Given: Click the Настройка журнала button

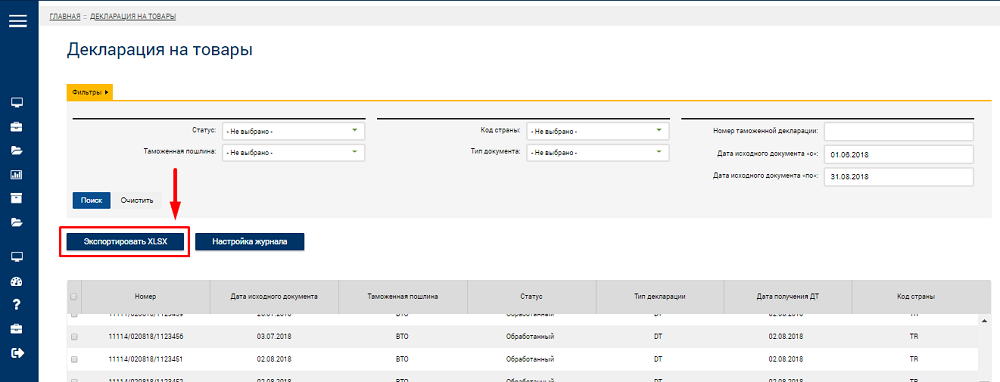Looking at the screenshot, I should [x=249, y=242].
